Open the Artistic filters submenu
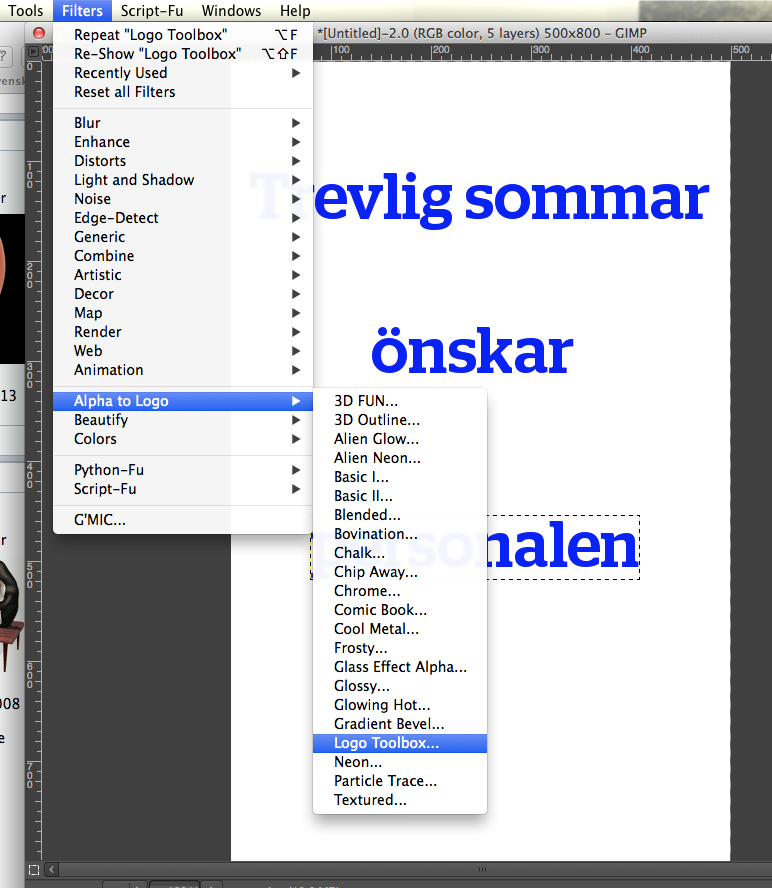 tap(183, 275)
